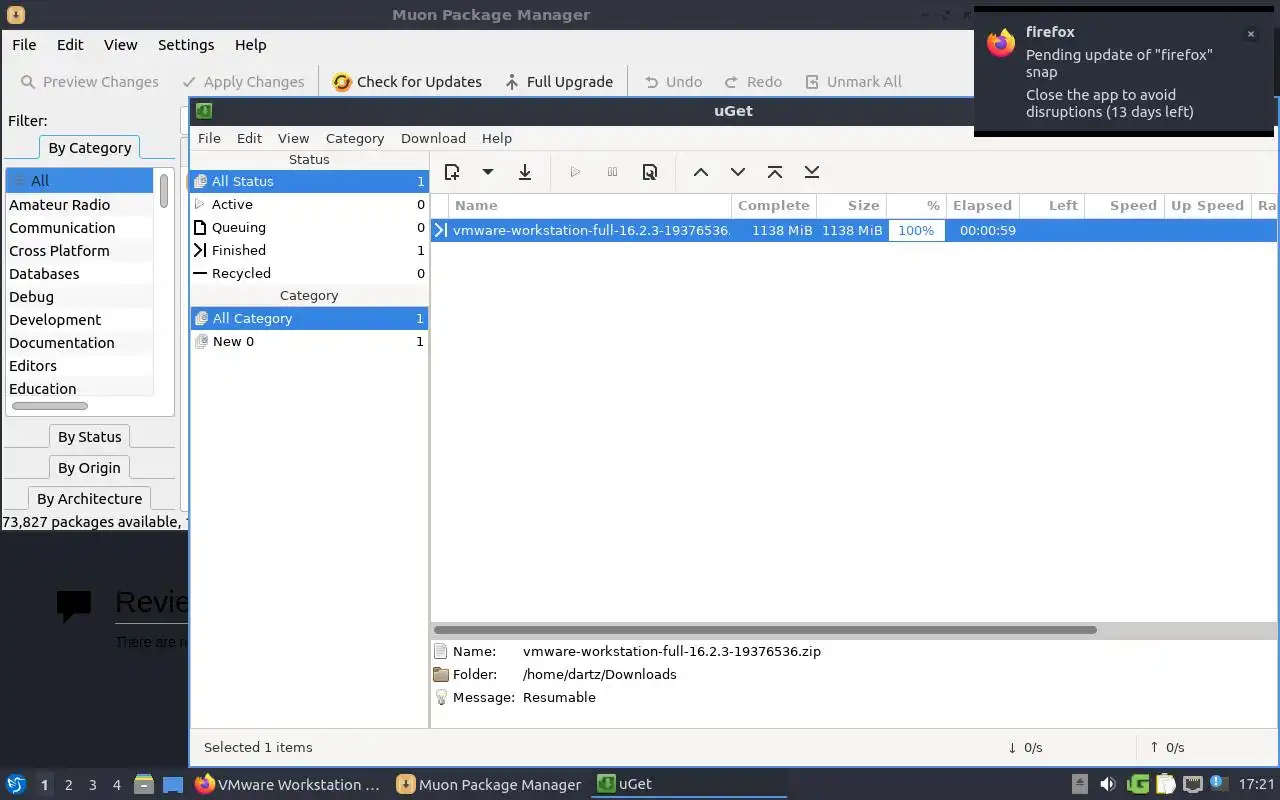Screen dimensions: 1280x800
Task: Click the Muon Package Manager File menu
Action: [x=24, y=45]
